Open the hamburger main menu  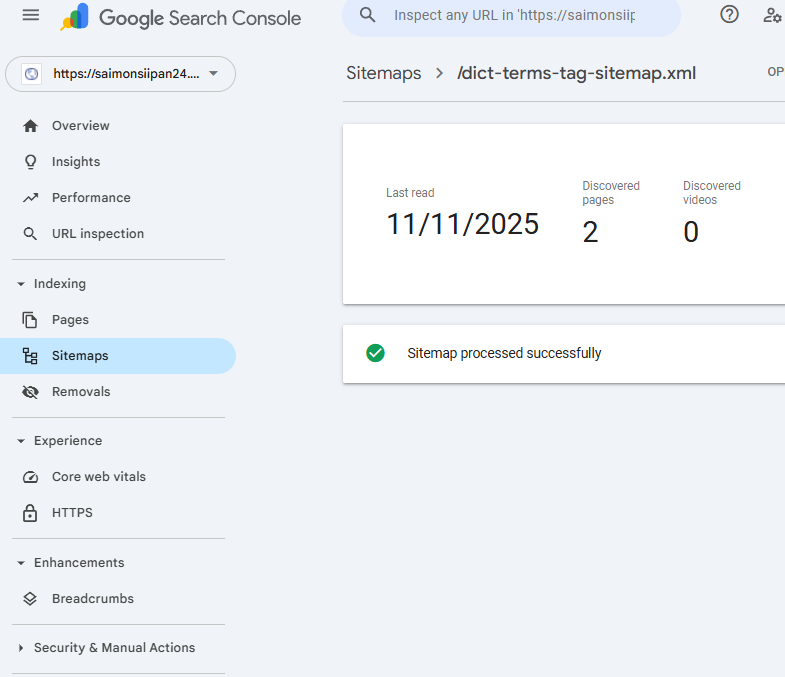(31, 16)
